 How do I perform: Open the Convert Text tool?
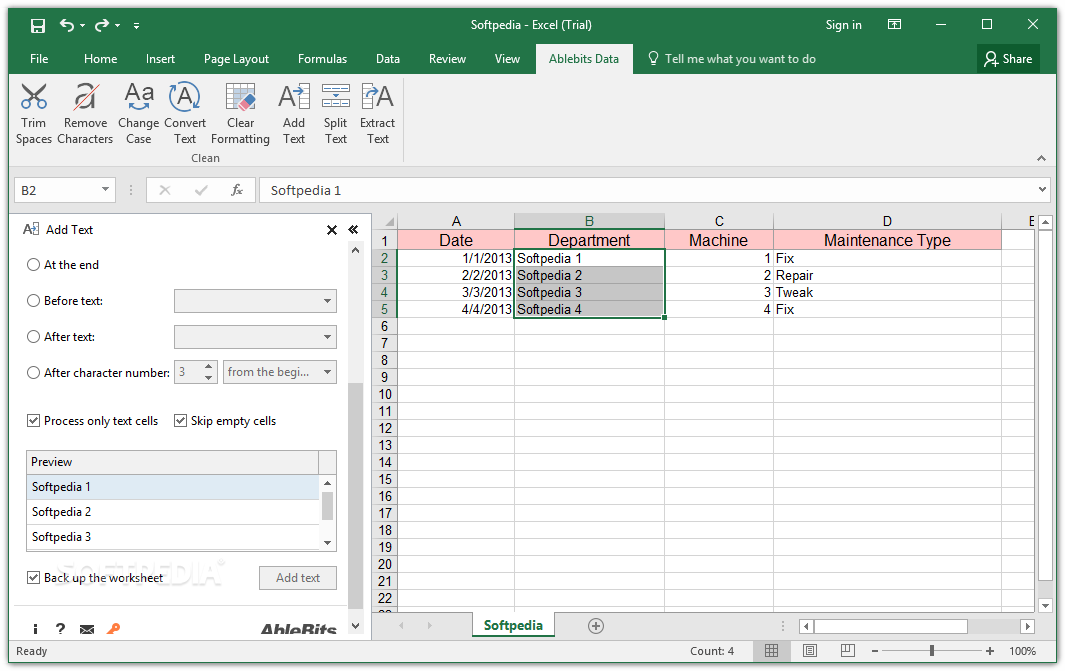tap(185, 113)
